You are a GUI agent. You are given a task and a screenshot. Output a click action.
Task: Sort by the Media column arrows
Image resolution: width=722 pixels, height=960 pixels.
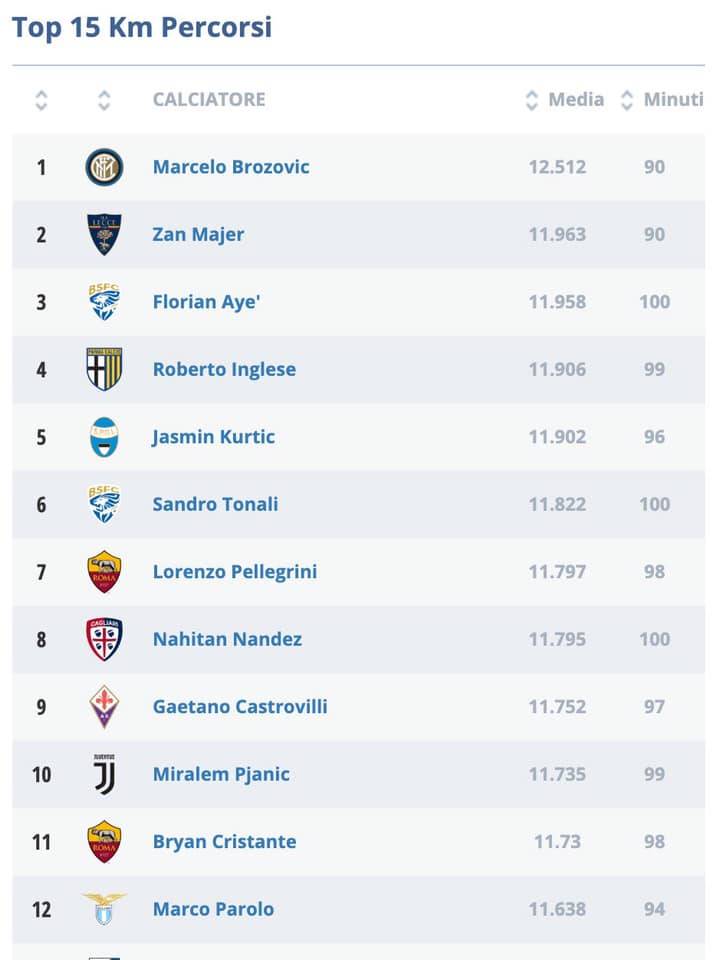(532, 100)
